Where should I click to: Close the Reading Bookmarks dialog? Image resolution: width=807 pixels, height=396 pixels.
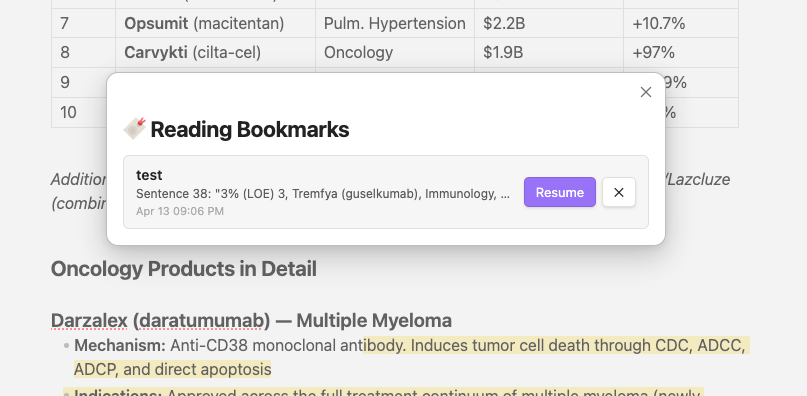tap(645, 92)
